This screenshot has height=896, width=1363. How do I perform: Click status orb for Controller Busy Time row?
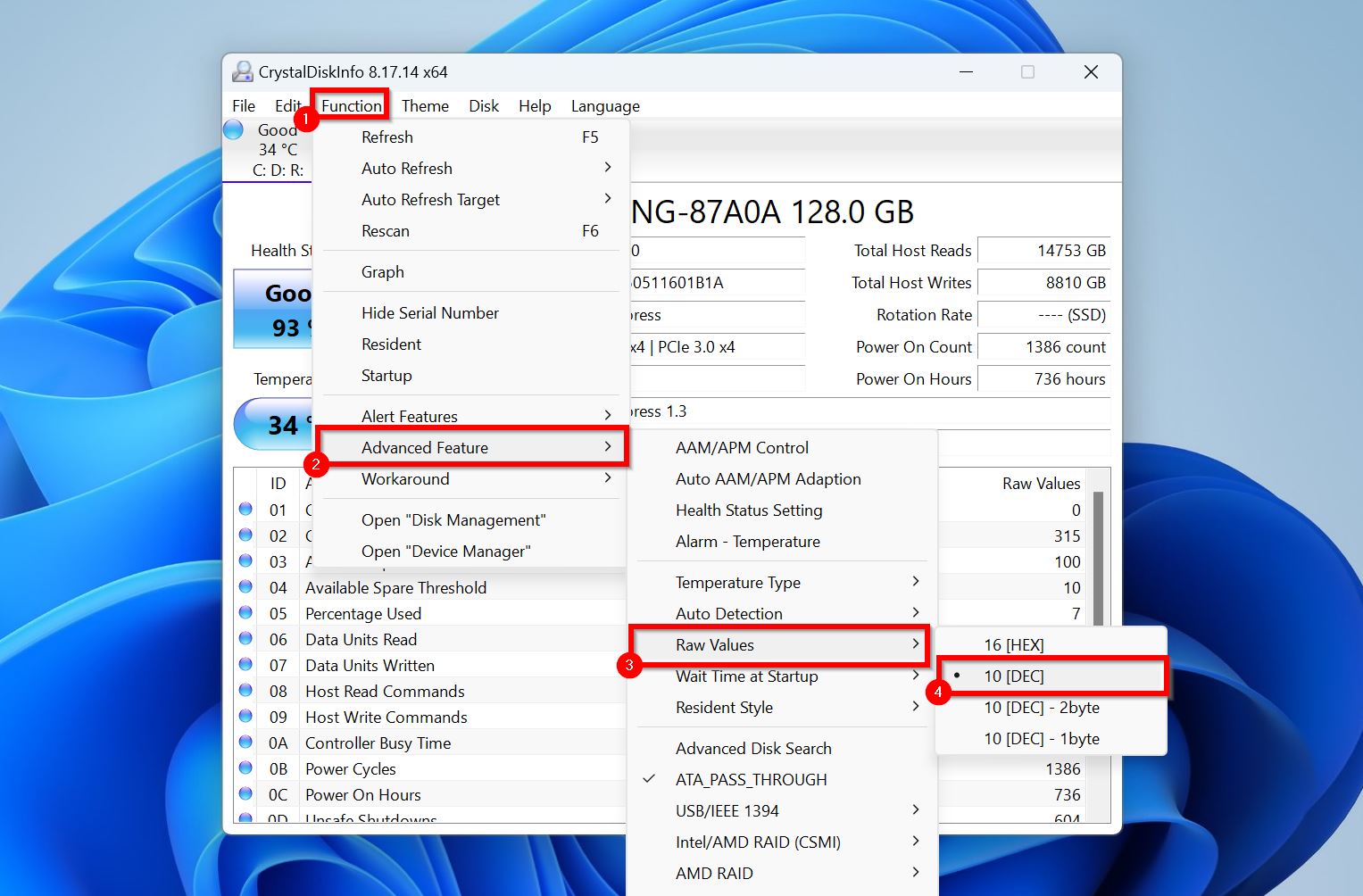pos(245,743)
